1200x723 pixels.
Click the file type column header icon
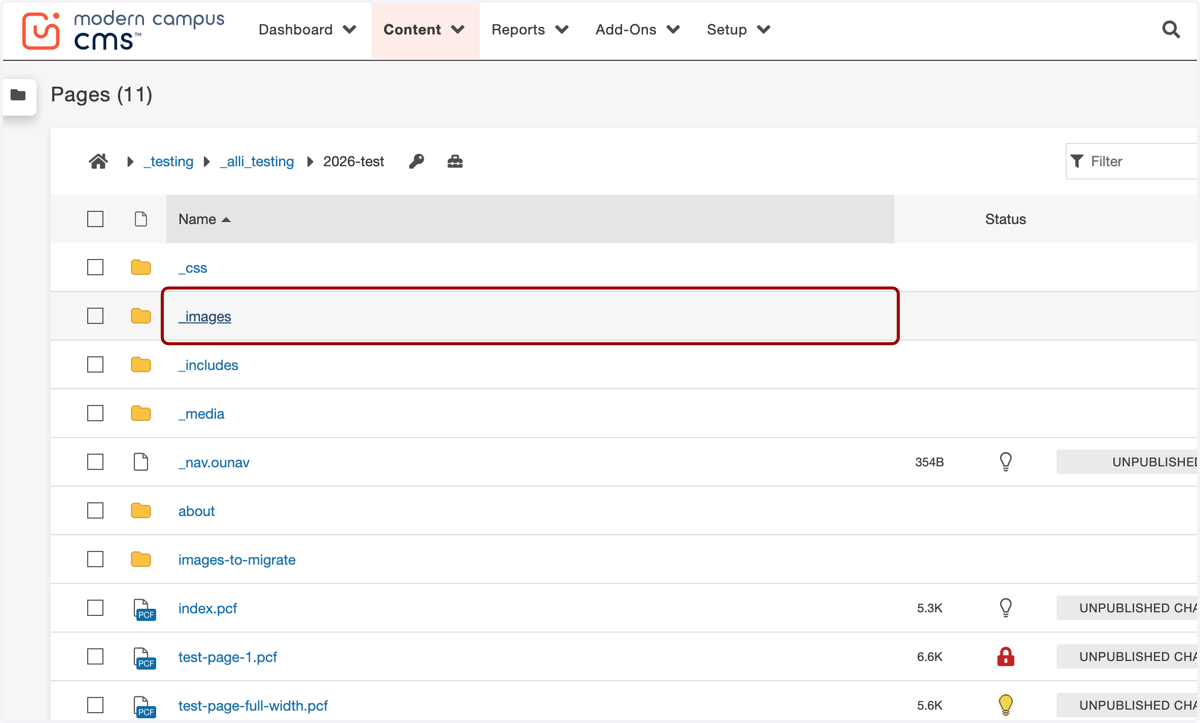point(141,219)
